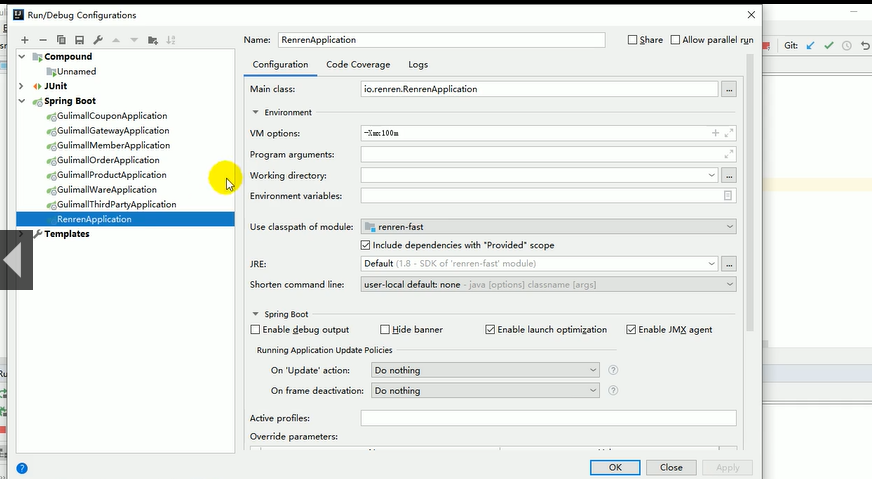Browse for JRE location
Image resolution: width=872 pixels, height=479 pixels.
(x=729, y=264)
